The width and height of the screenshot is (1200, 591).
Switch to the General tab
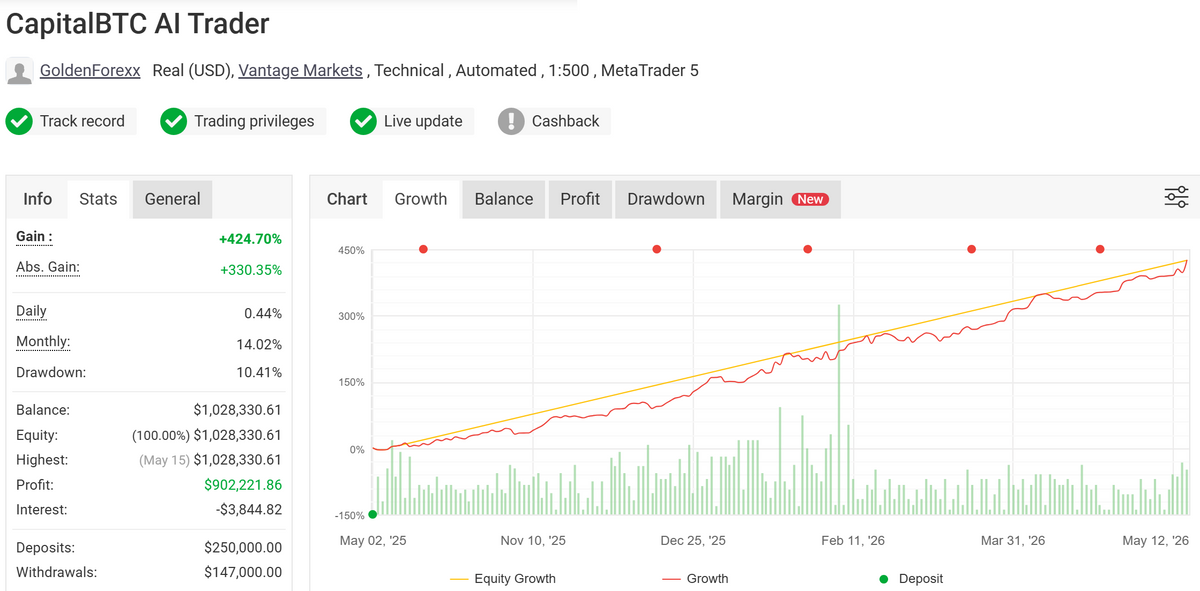click(x=172, y=199)
